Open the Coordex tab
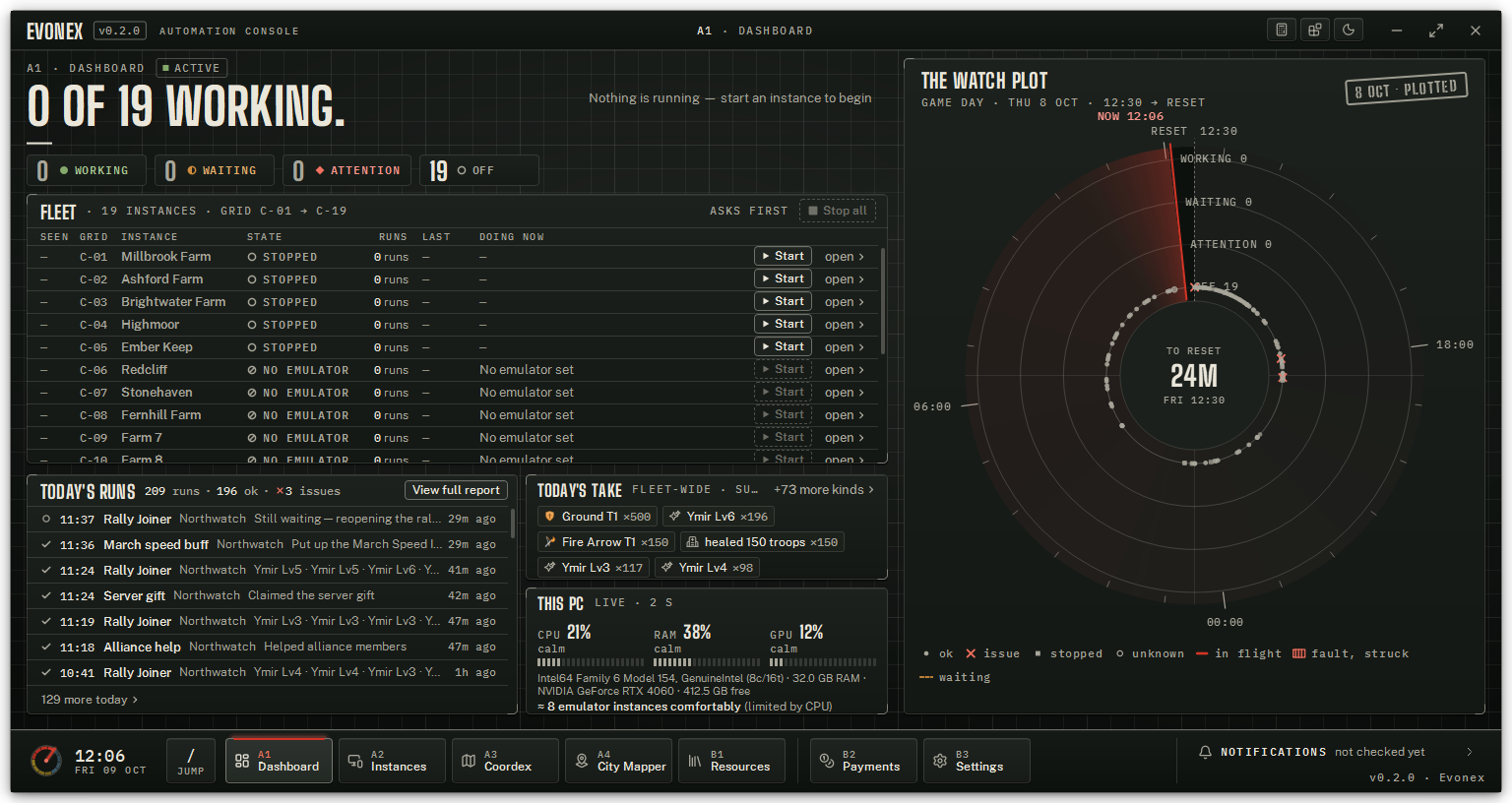The height and width of the screenshot is (803, 1512). (x=505, y=761)
